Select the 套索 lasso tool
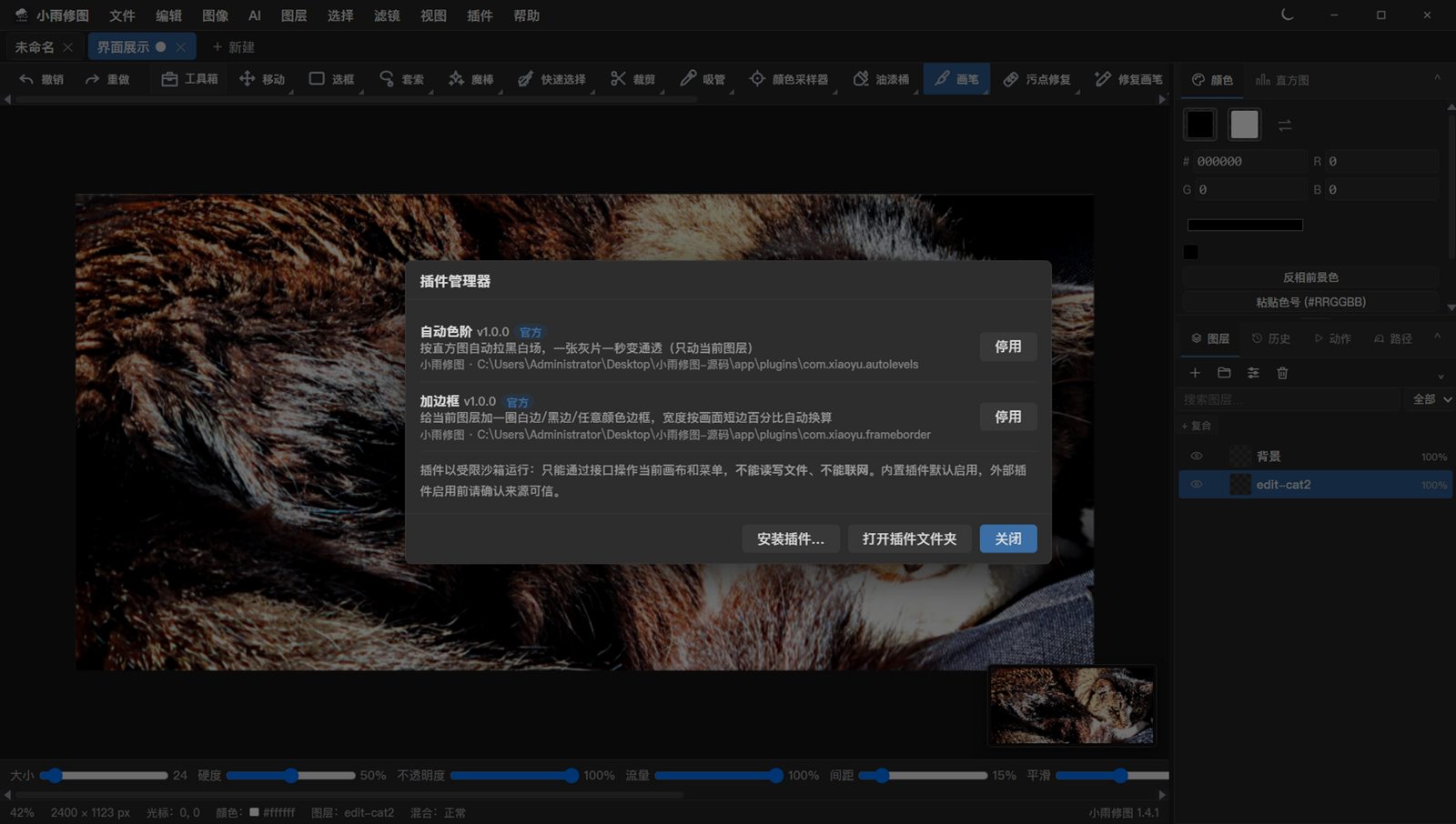1456x824 pixels. (401, 79)
